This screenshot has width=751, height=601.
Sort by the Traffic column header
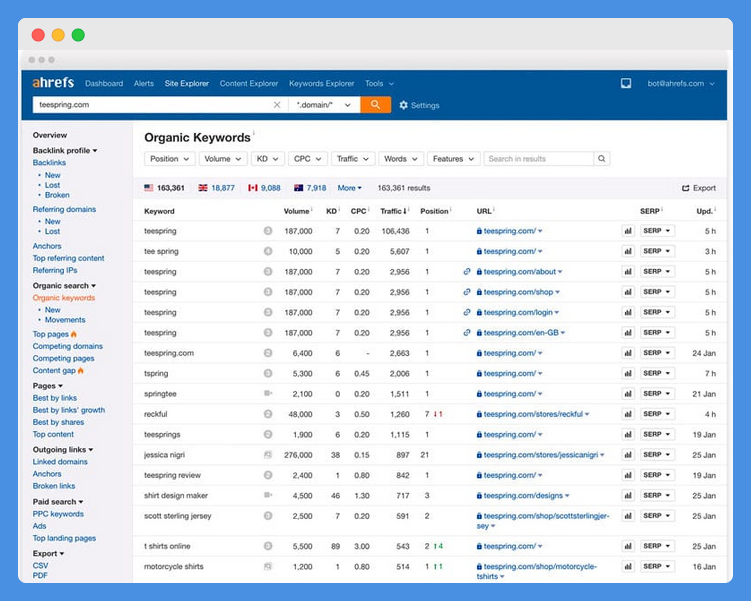click(393, 211)
